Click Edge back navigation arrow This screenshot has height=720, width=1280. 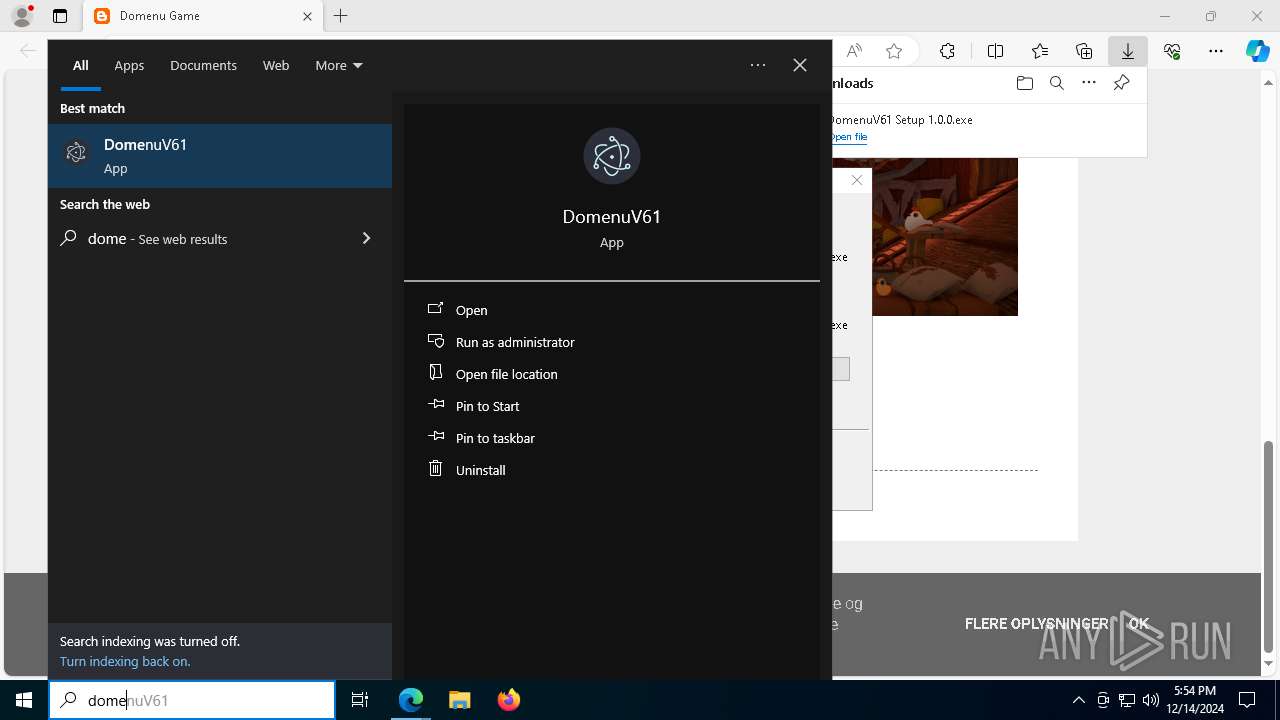(x=28, y=51)
